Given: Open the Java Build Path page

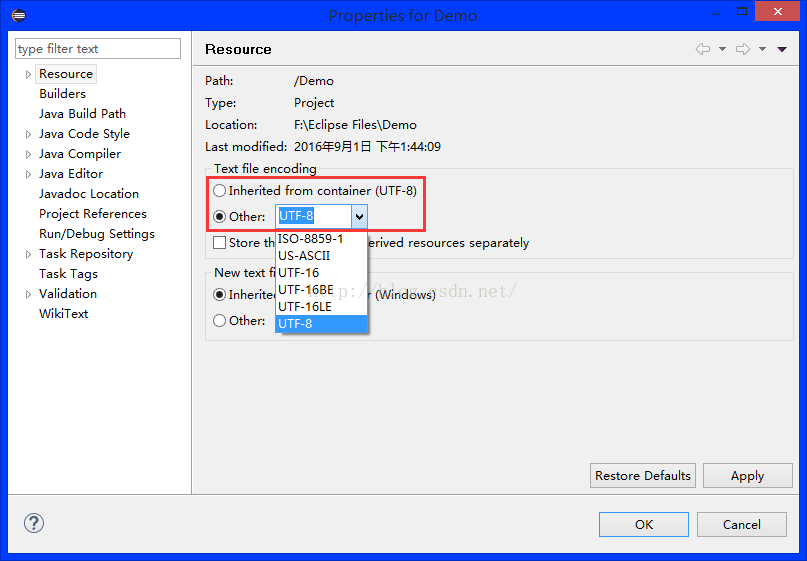Looking at the screenshot, I should 82,114.
